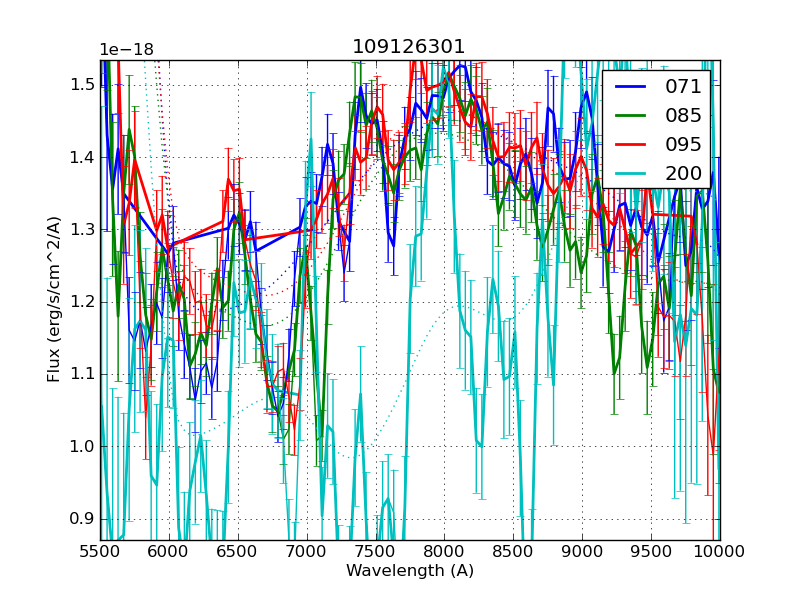The width and height of the screenshot is (800, 600).
Task: Click the plot title 109126301
Action: [409, 47]
